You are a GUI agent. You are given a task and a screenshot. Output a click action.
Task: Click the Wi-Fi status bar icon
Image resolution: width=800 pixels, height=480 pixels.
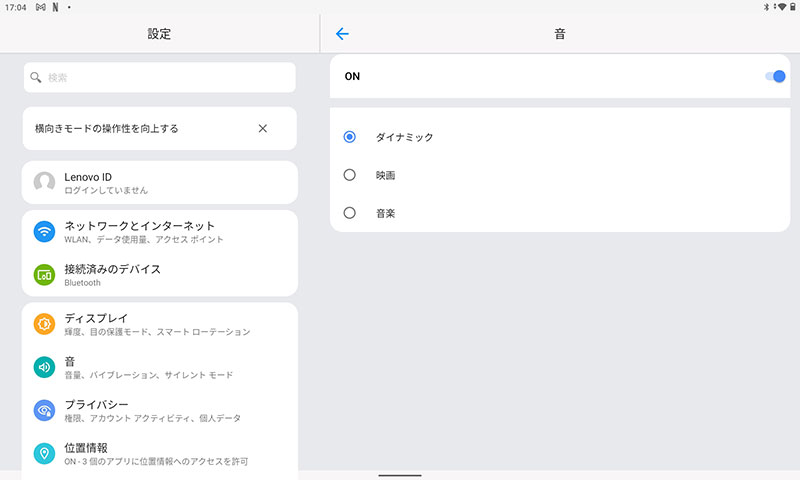(782, 7)
